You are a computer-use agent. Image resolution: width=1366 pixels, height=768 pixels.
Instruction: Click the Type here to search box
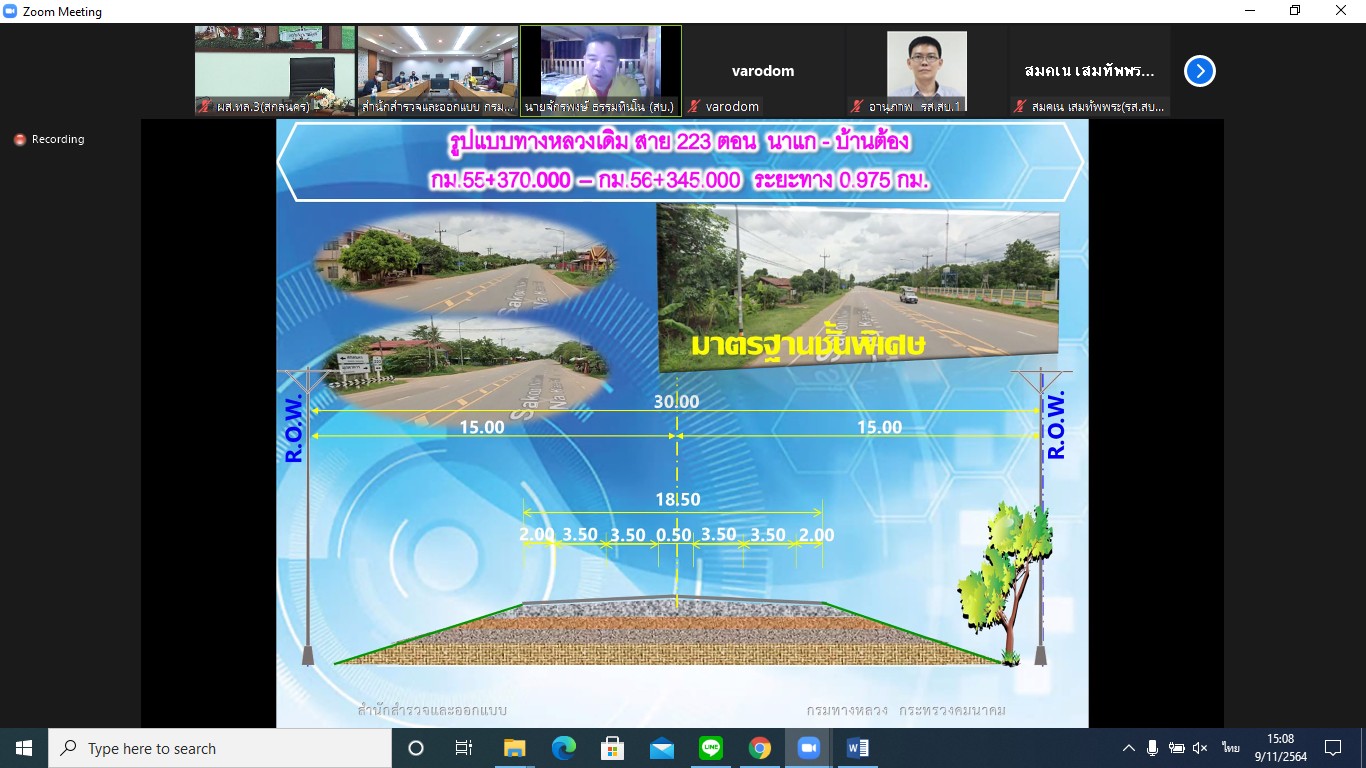[x=220, y=748]
